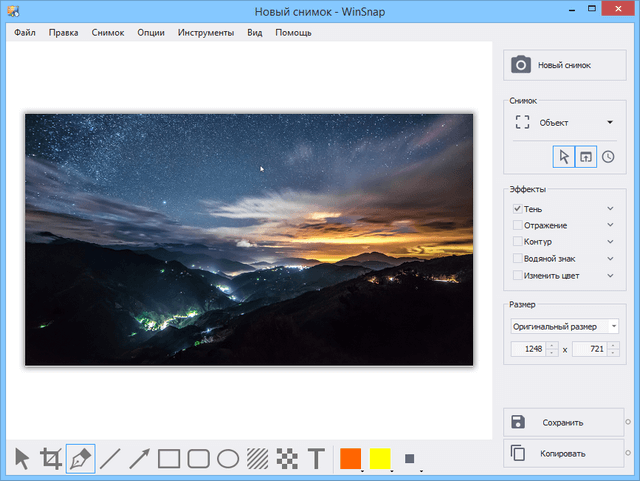Open the Инструменты menu

click(206, 32)
